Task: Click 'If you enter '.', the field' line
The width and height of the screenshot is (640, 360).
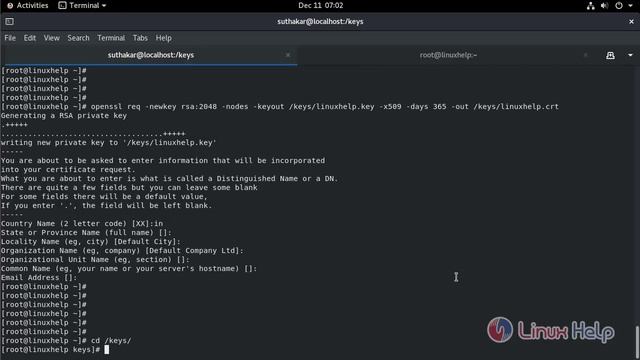Action: click(107, 206)
